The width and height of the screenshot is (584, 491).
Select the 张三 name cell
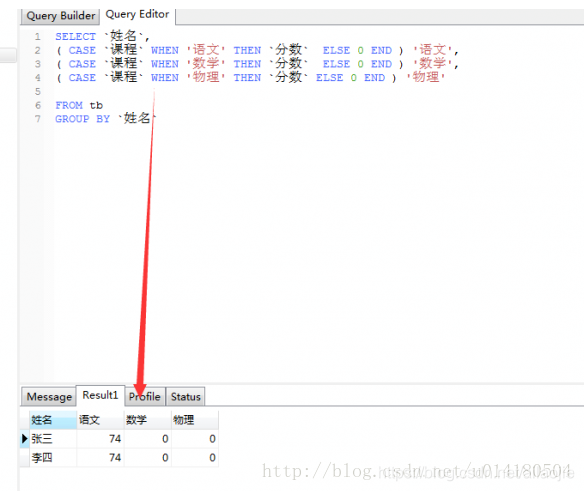tap(53, 438)
